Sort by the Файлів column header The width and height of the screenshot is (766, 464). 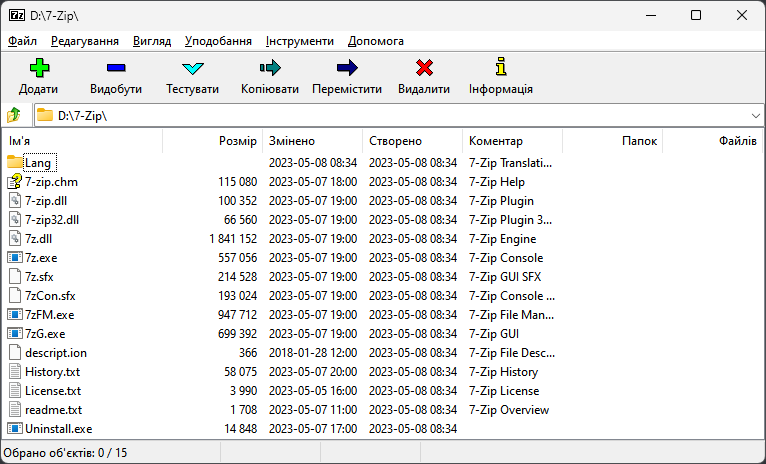[712, 141]
